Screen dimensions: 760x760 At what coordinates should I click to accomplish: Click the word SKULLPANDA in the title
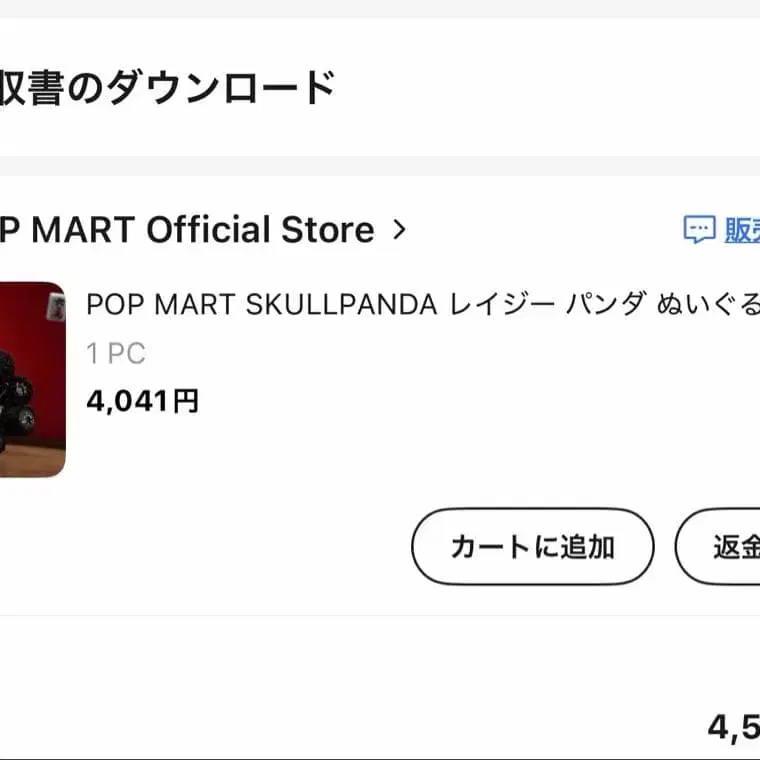pyautogui.click(x=342, y=304)
